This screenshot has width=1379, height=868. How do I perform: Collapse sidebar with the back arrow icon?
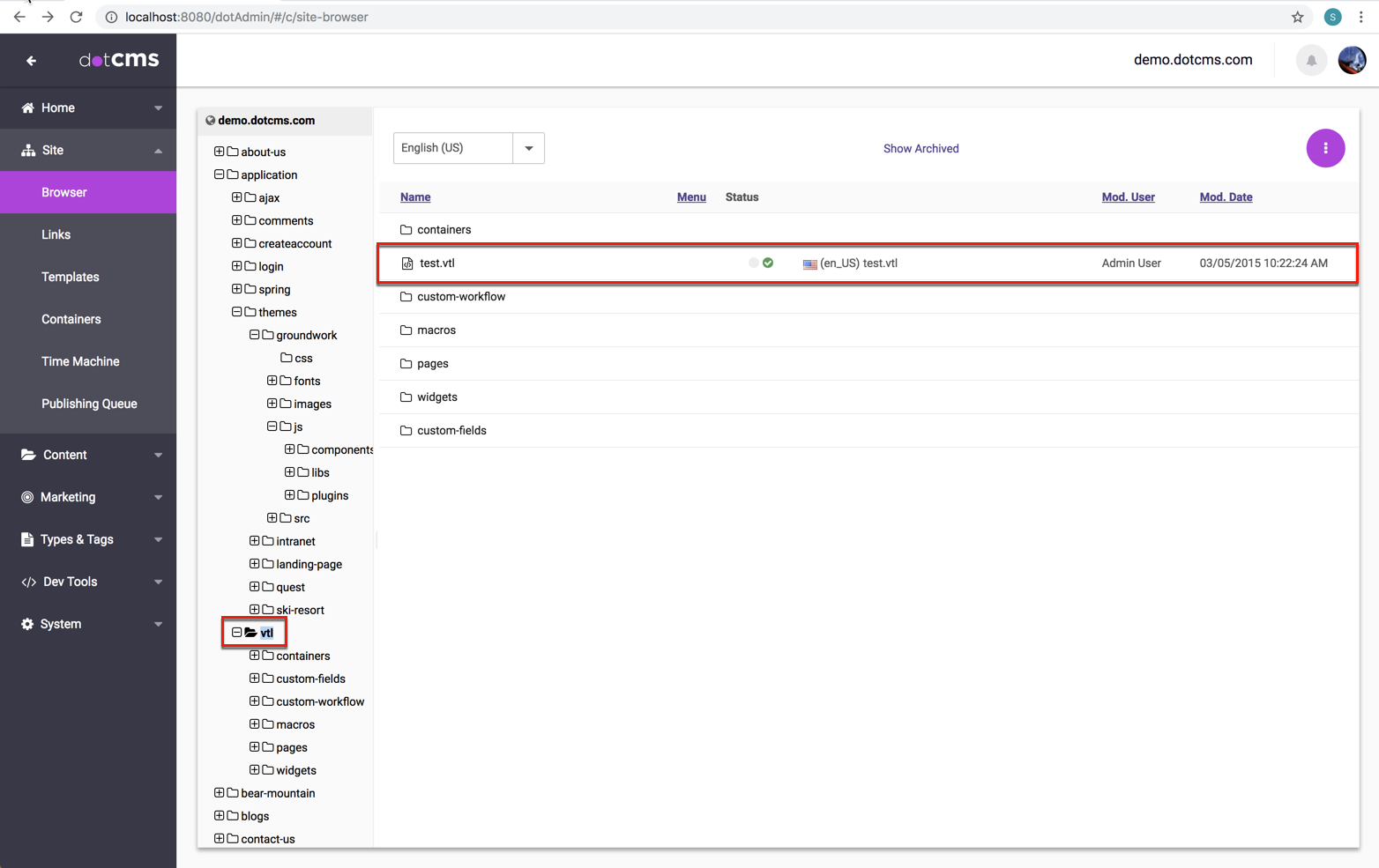(31, 61)
